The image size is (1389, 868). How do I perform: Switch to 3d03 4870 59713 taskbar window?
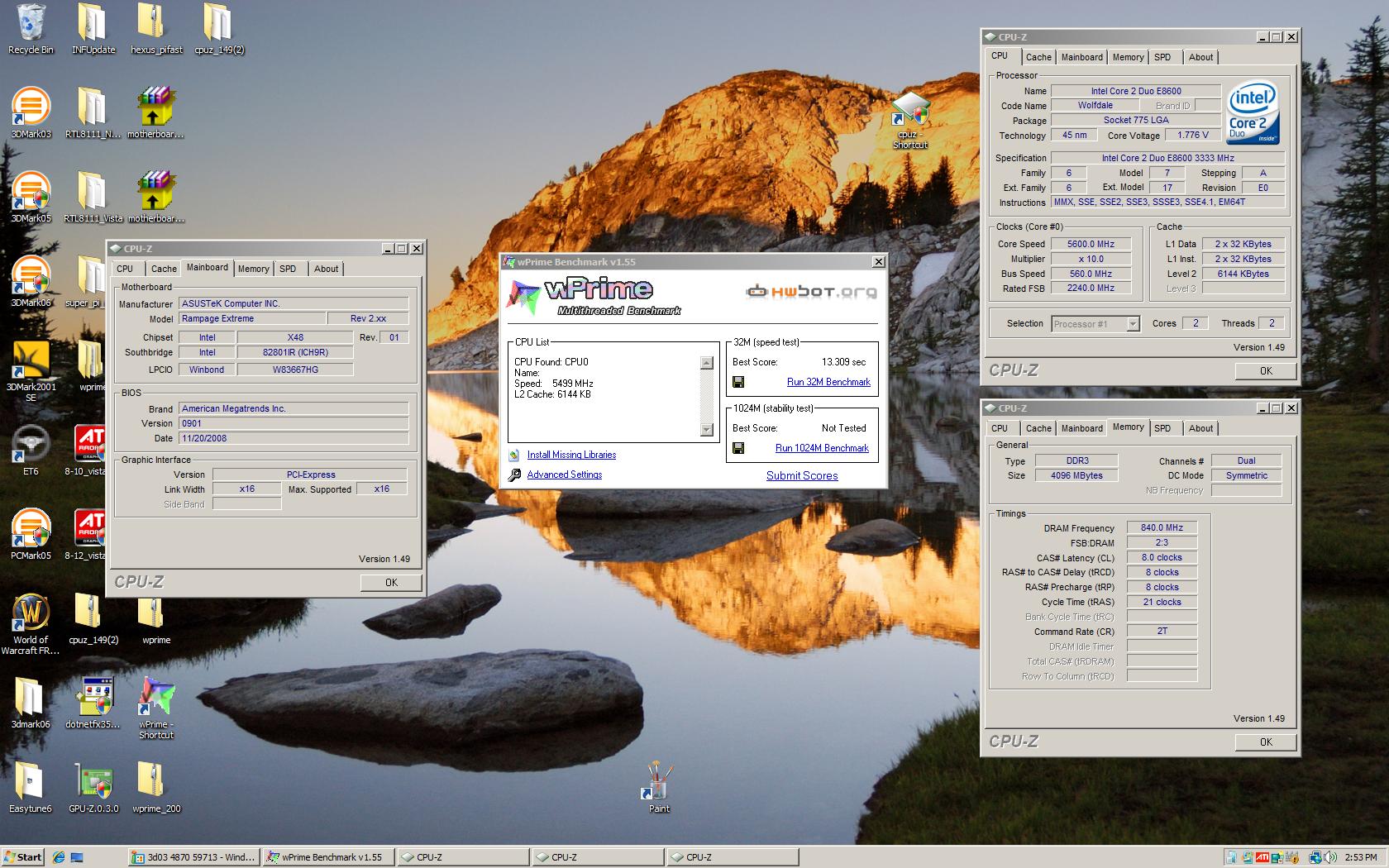click(193, 857)
